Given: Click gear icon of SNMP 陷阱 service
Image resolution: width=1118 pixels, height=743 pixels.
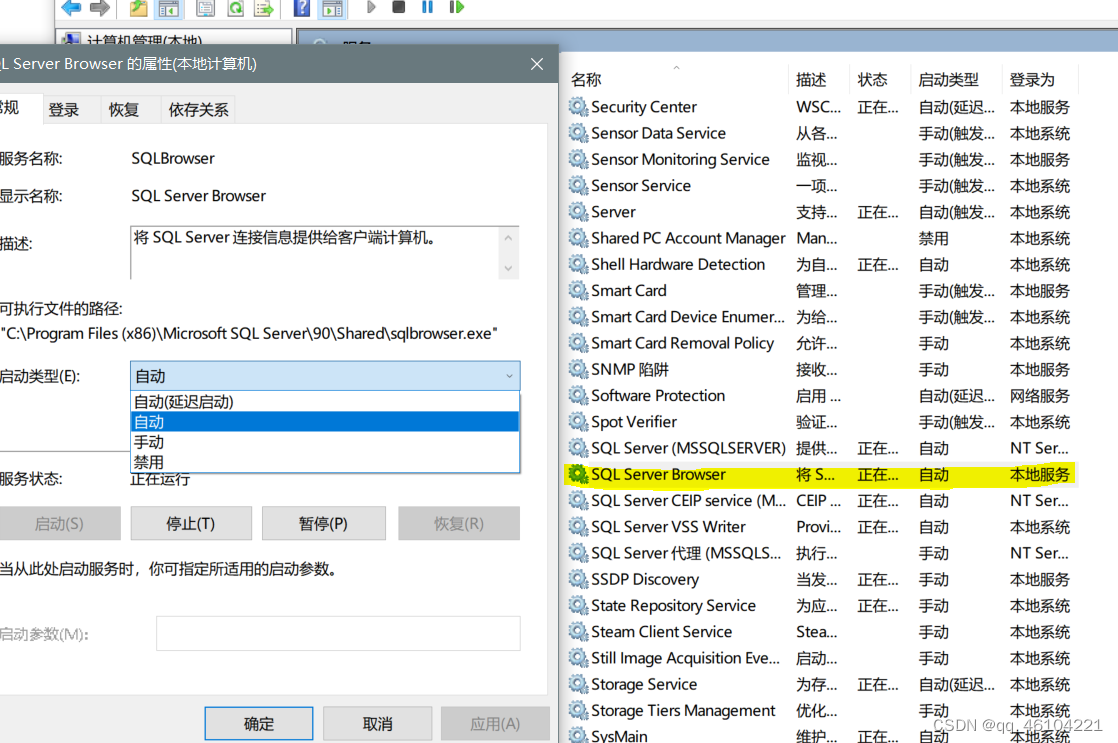Looking at the screenshot, I should point(578,369).
